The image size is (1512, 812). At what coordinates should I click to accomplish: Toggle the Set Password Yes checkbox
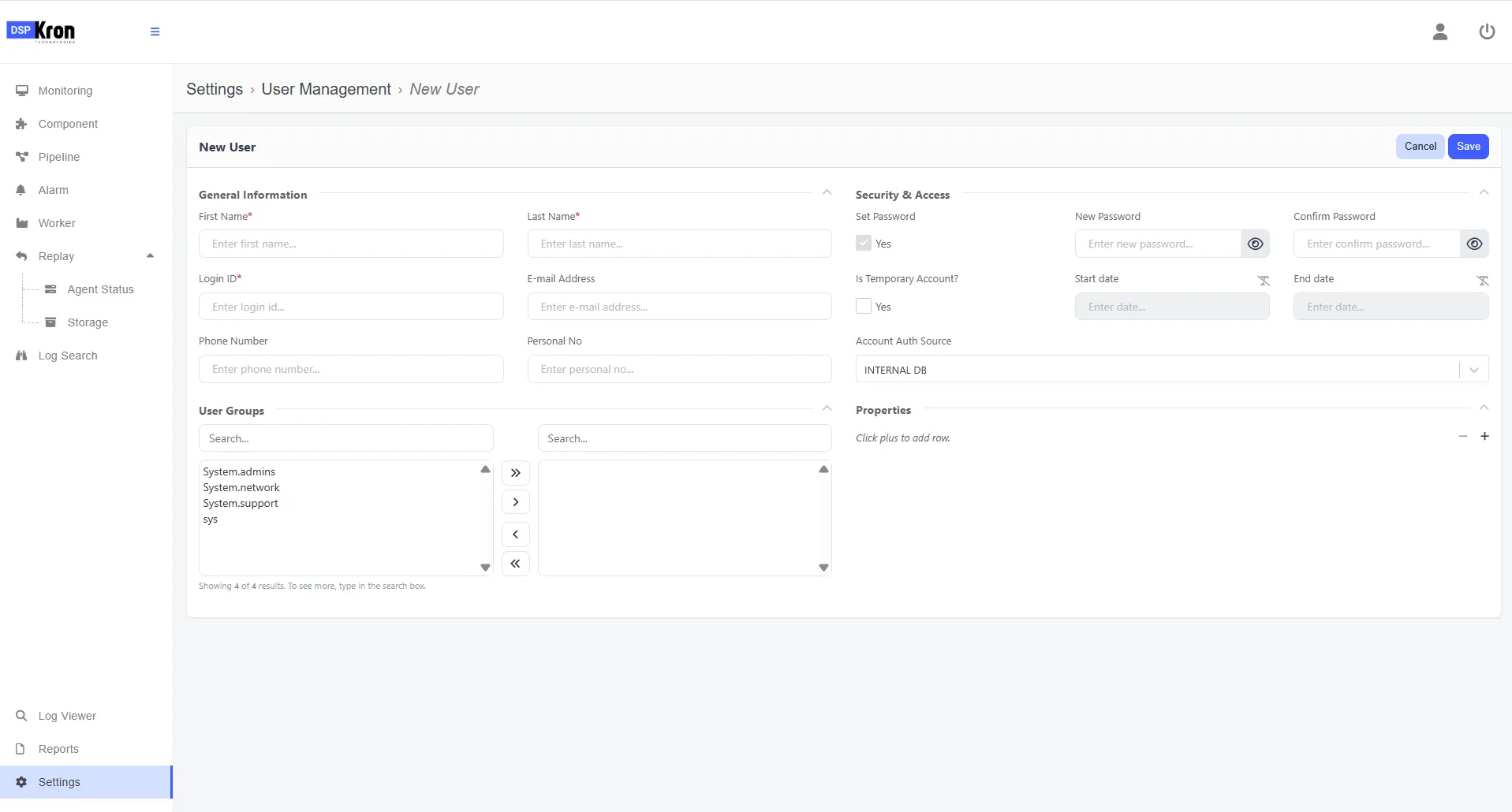[864, 244]
